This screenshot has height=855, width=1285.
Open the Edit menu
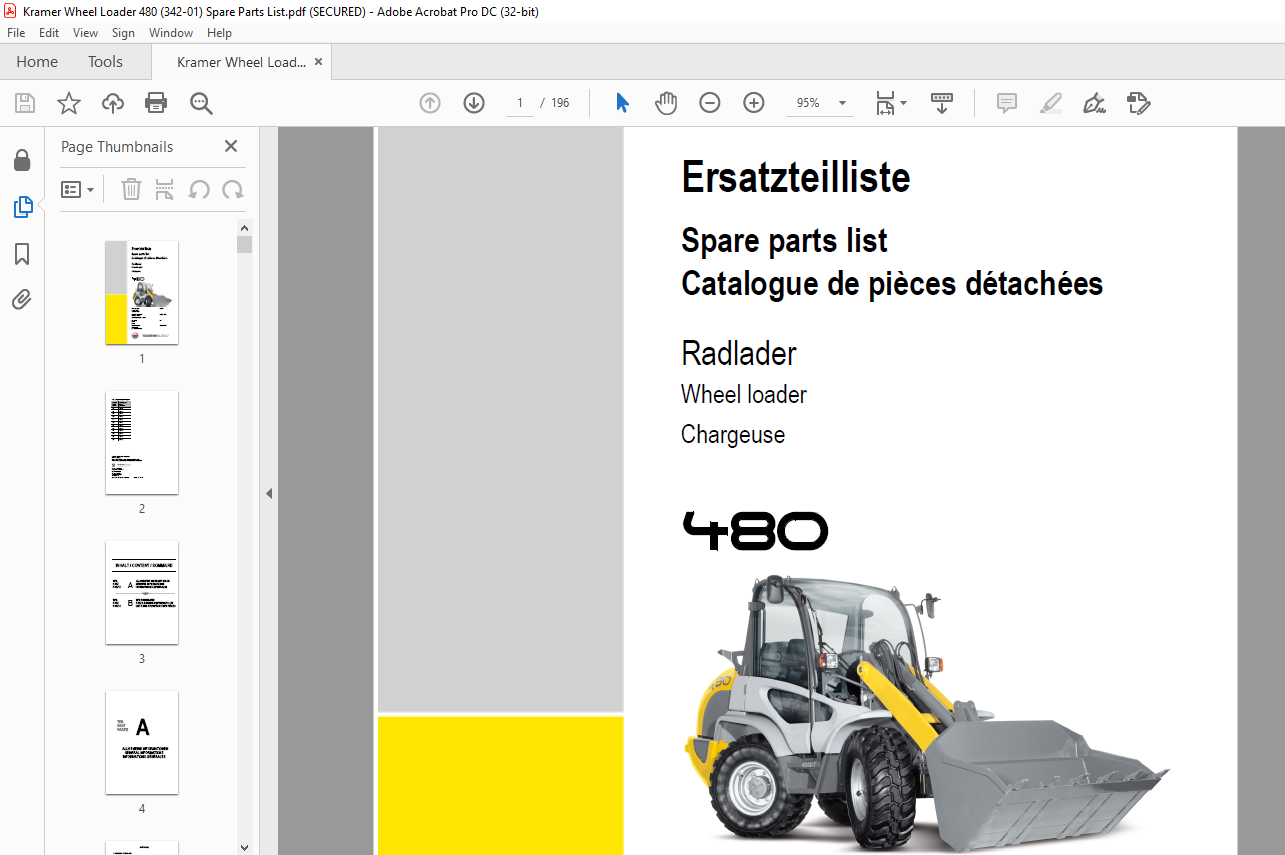tap(49, 33)
